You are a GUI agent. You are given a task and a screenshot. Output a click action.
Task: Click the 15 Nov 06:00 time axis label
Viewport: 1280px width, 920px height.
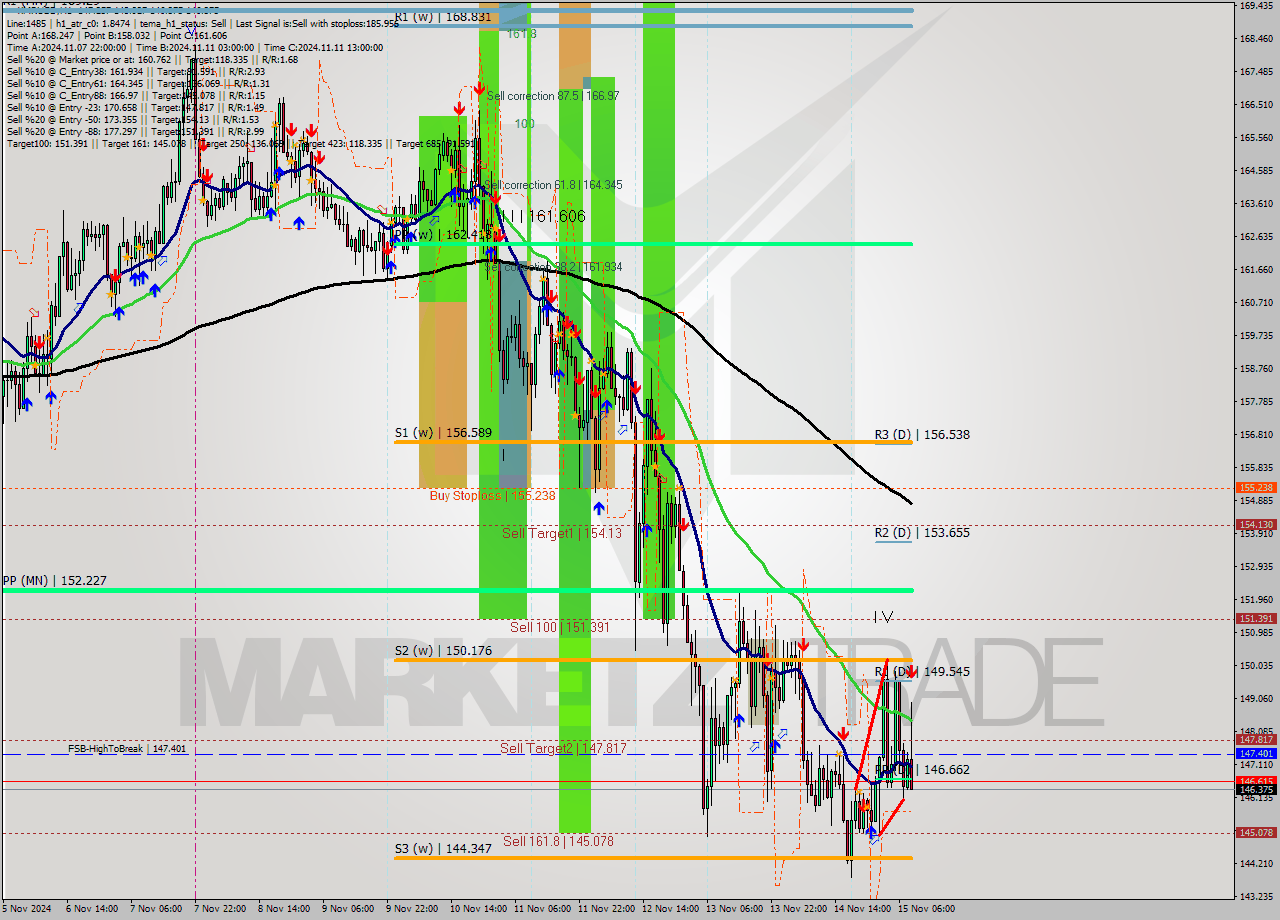925,909
